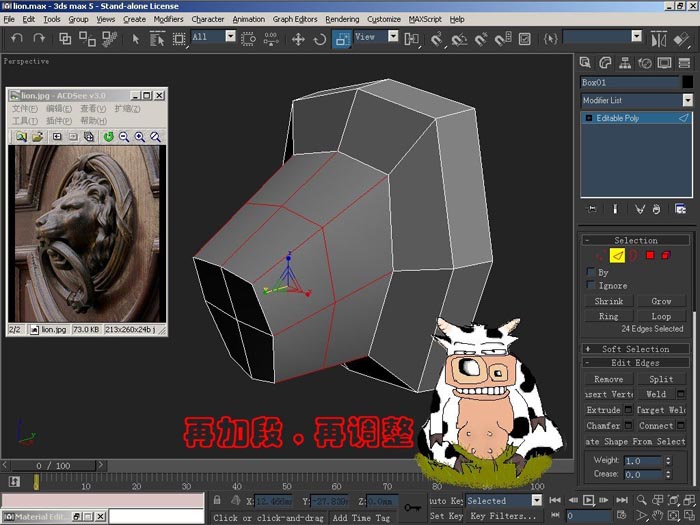Viewport: 700px width, 525px height.
Task: Open the Modify command panel tab
Action: [x=605, y=62]
